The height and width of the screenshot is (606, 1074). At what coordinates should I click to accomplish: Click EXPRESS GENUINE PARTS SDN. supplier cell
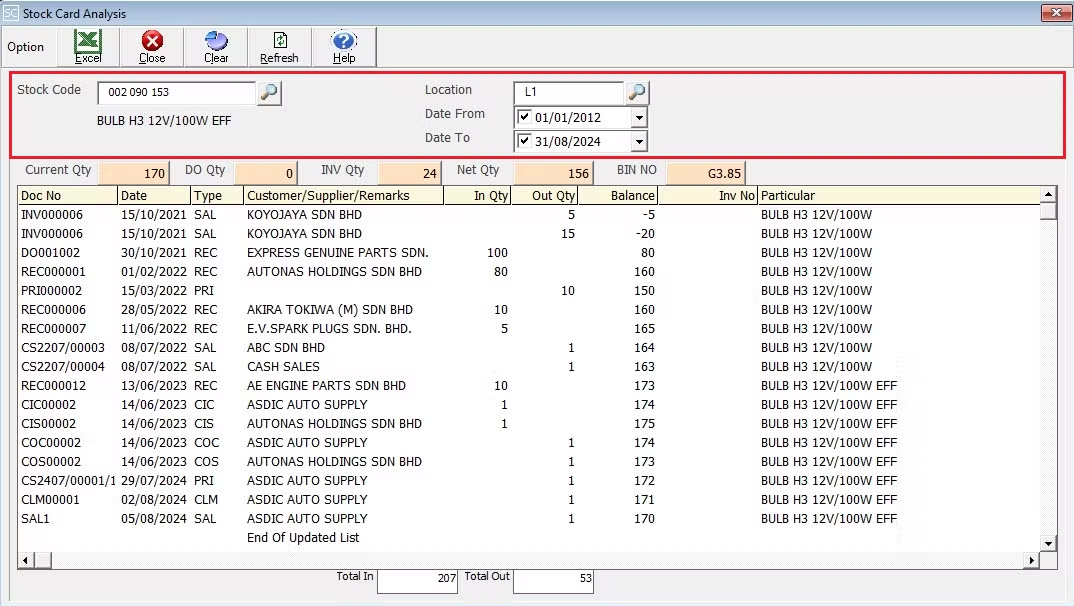point(338,253)
